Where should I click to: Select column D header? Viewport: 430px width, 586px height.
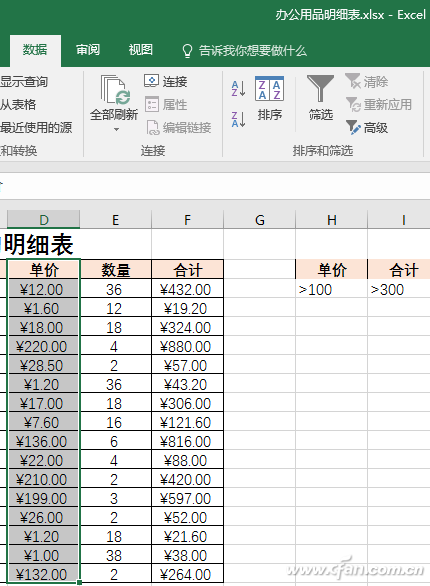click(x=44, y=220)
